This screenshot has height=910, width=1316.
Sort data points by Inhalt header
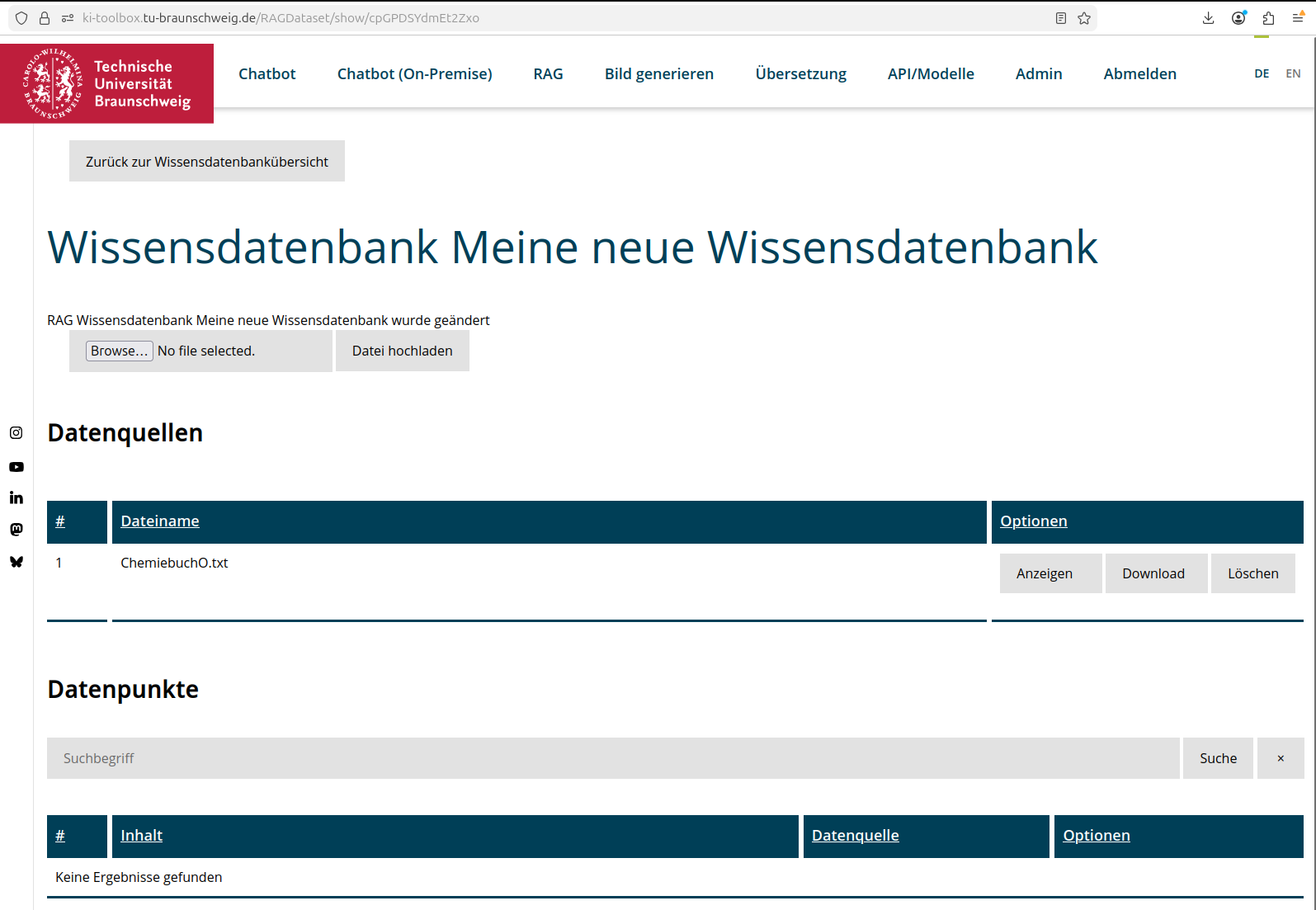click(142, 836)
